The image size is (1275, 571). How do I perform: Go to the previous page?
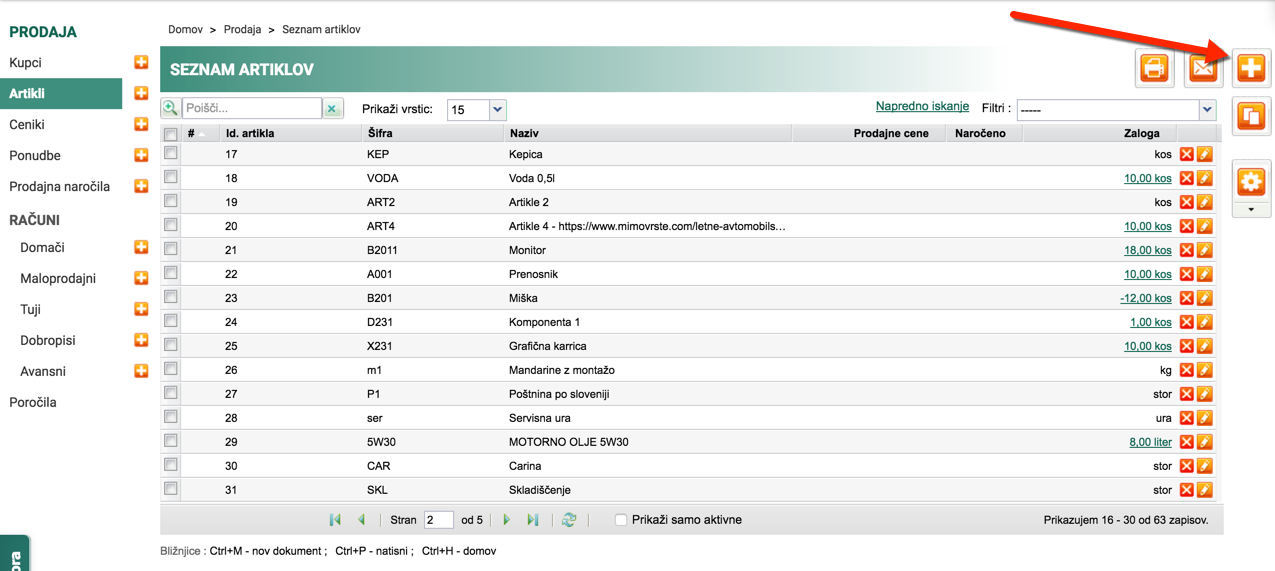pos(361,520)
